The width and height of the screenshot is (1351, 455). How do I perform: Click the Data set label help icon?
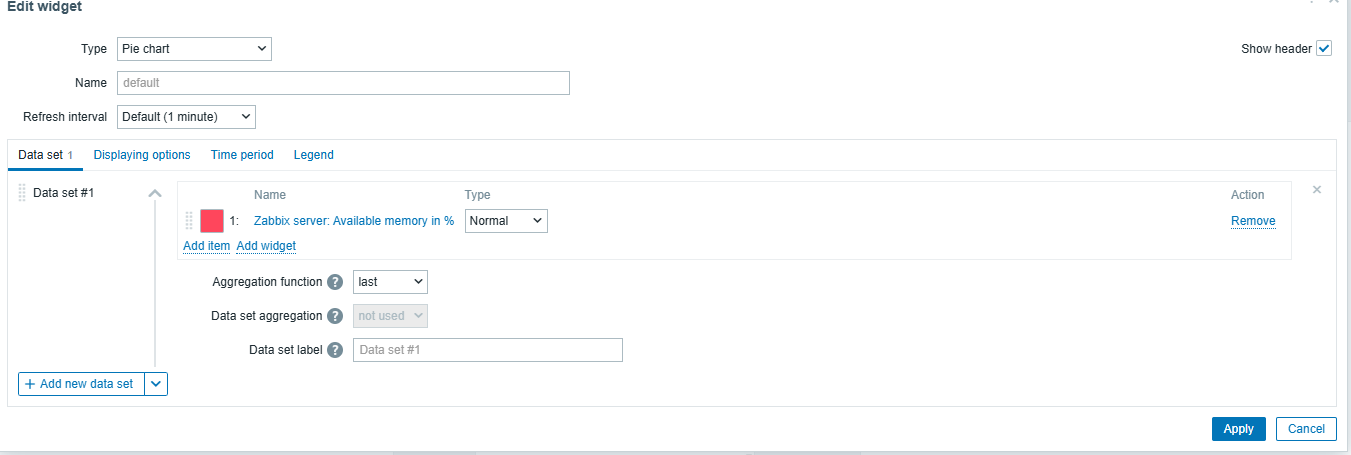click(x=335, y=350)
